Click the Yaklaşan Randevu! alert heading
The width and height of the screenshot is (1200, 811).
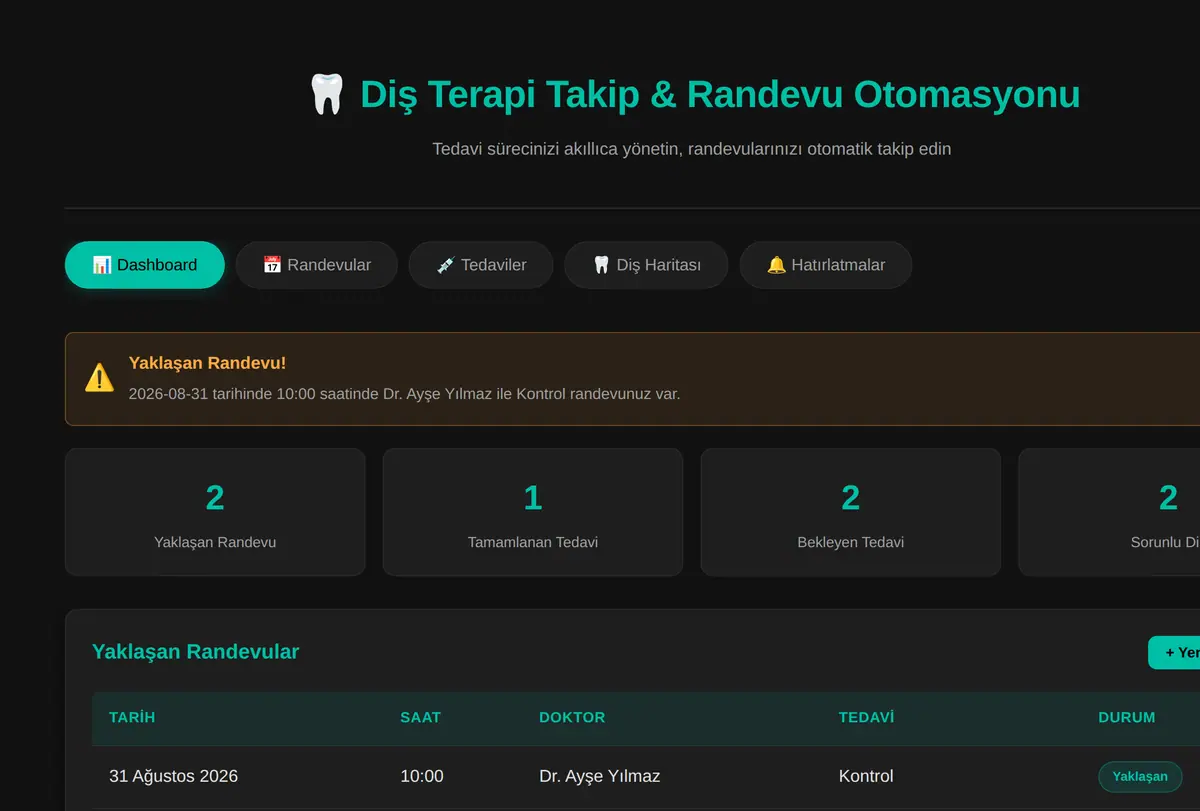click(207, 363)
